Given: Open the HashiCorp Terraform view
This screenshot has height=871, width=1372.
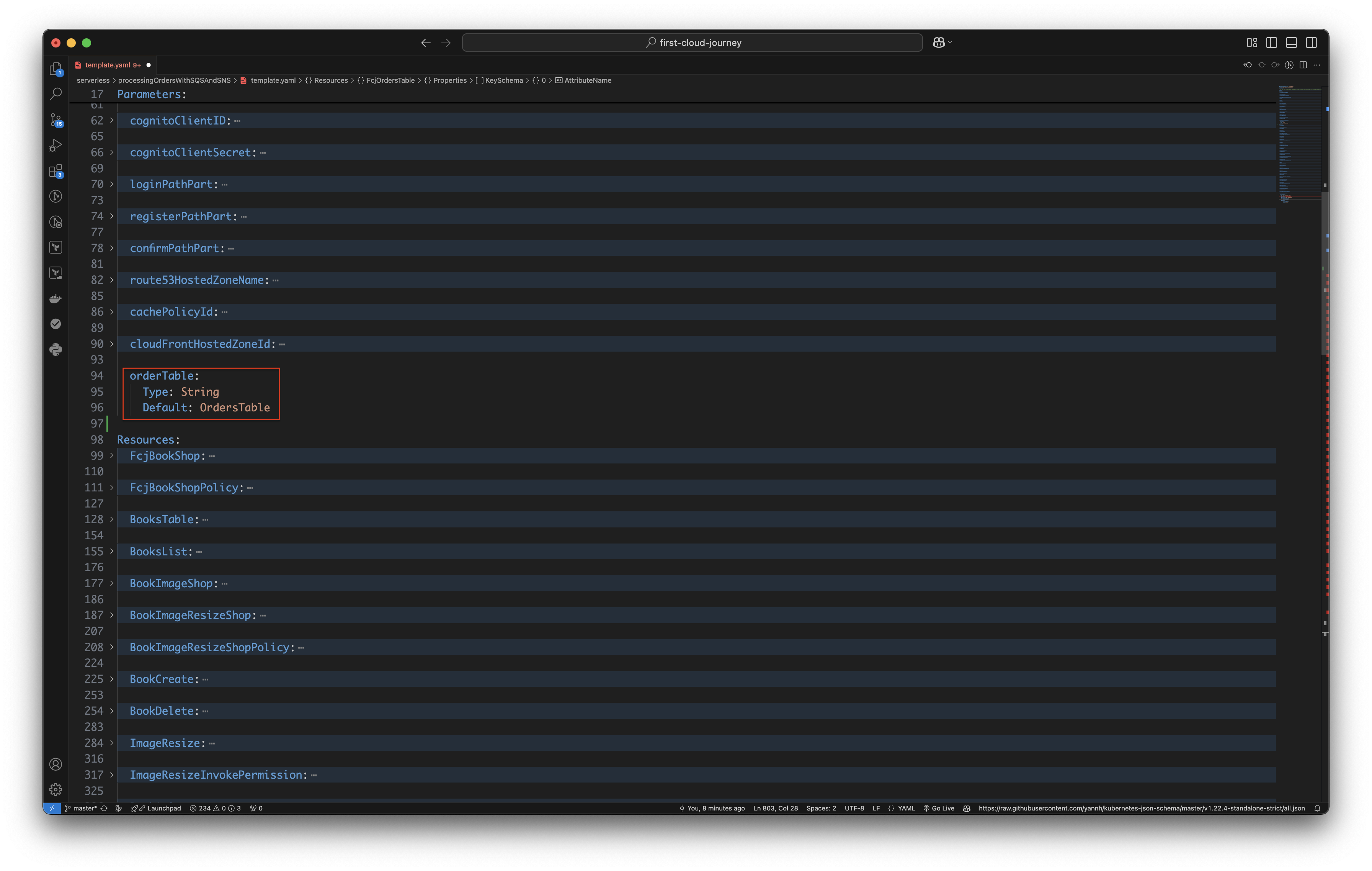Looking at the screenshot, I should click(55, 247).
